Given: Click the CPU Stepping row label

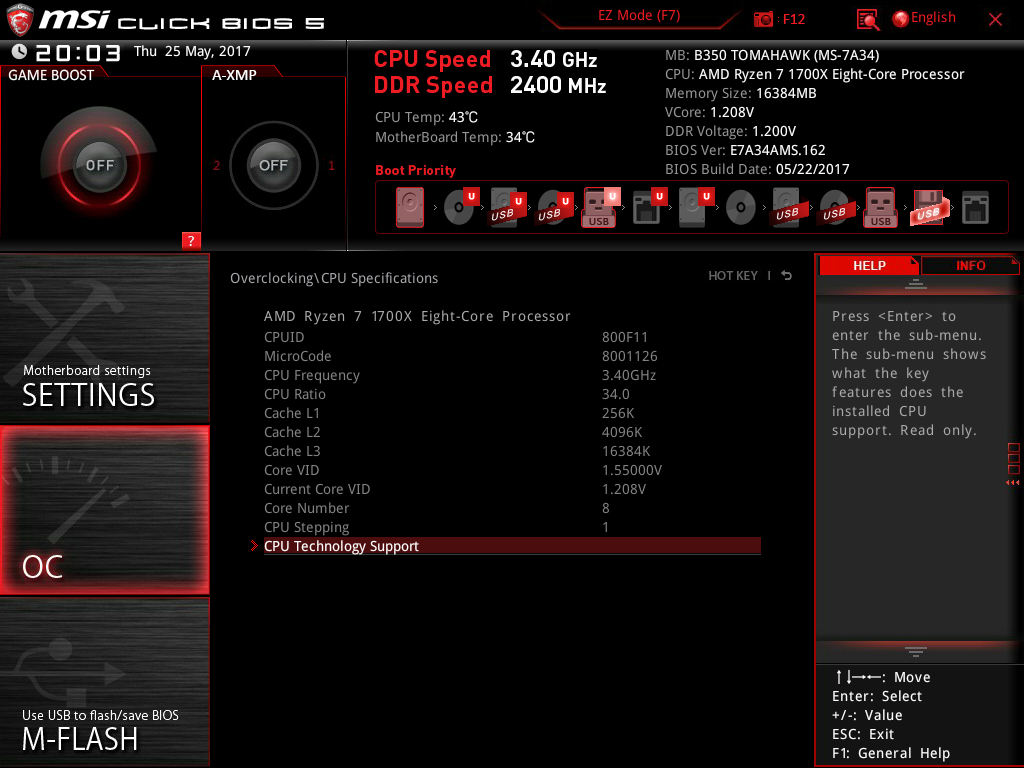Looking at the screenshot, I should tap(306, 527).
